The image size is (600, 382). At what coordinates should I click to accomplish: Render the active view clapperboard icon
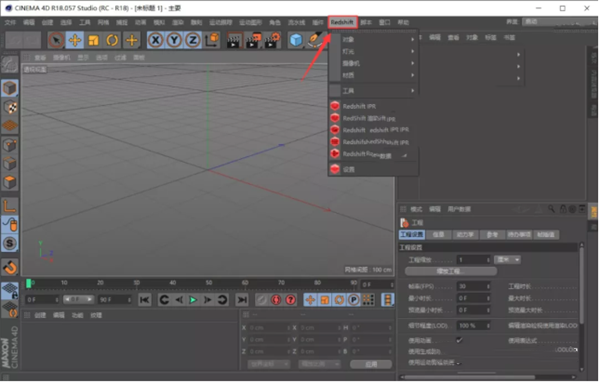234,40
